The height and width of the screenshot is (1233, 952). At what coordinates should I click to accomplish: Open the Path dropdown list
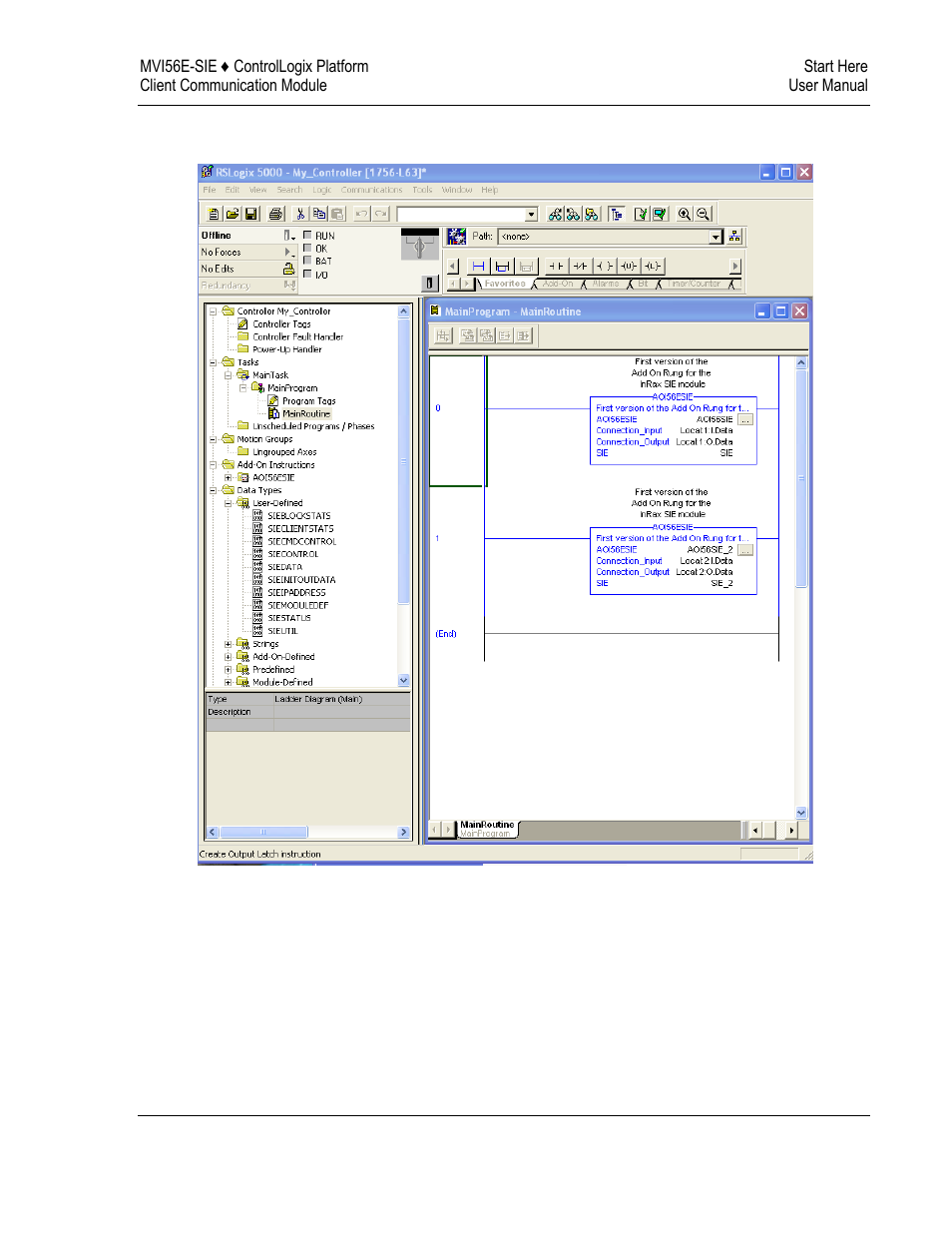click(715, 237)
